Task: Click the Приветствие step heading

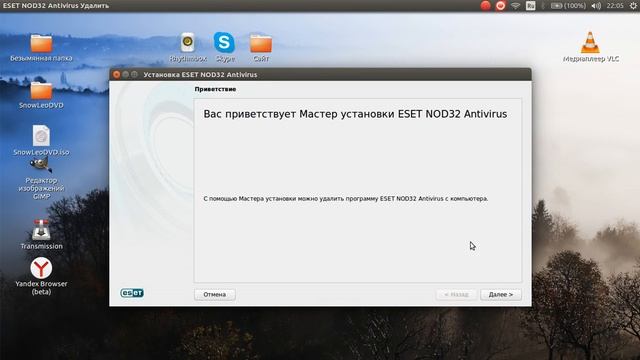Action: coord(215,89)
